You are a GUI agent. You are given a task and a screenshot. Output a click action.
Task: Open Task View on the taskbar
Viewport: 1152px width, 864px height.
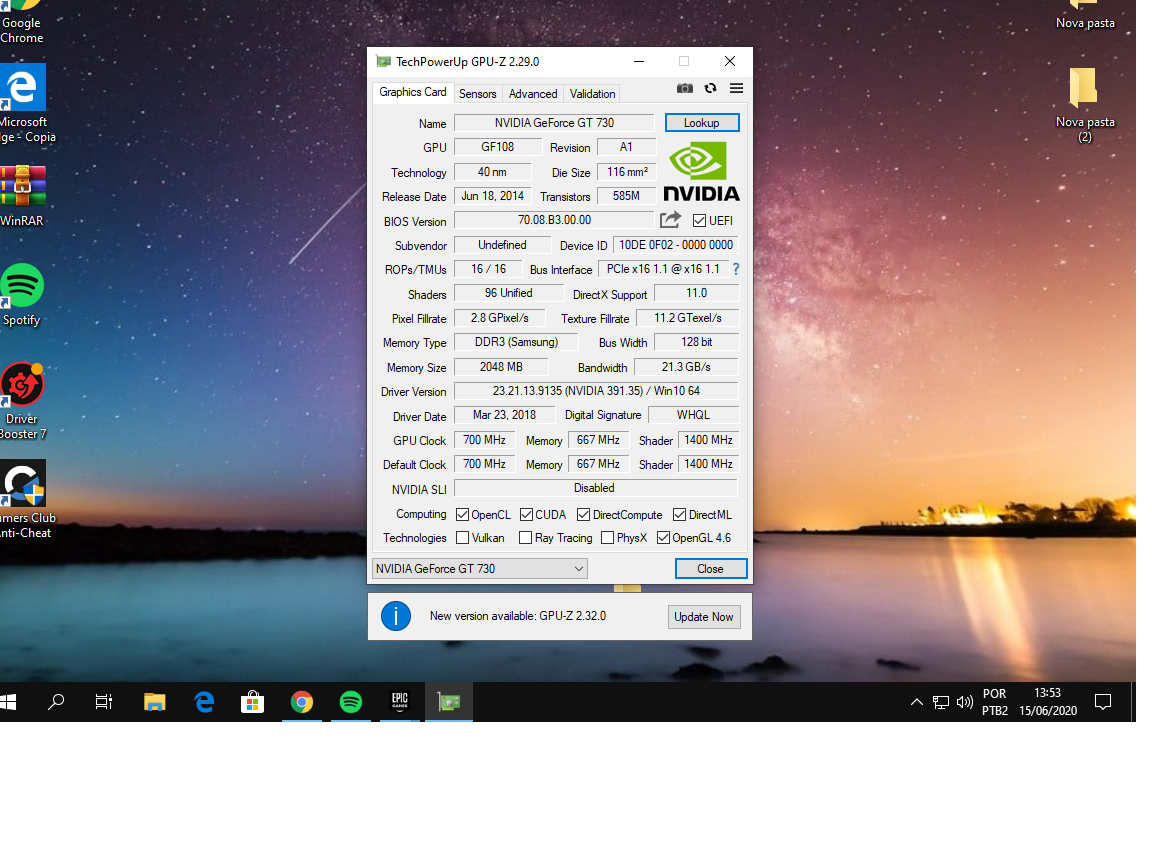[104, 702]
